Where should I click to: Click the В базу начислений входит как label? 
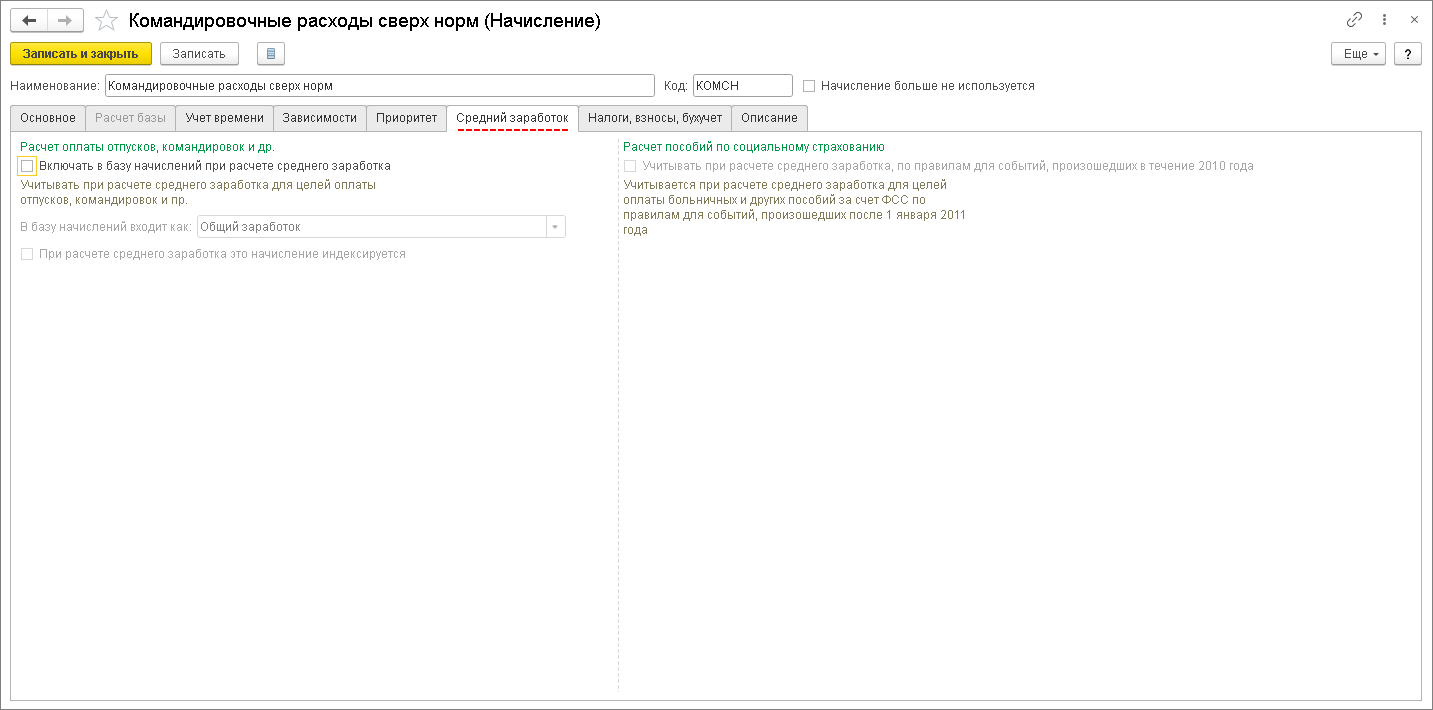coord(106,227)
